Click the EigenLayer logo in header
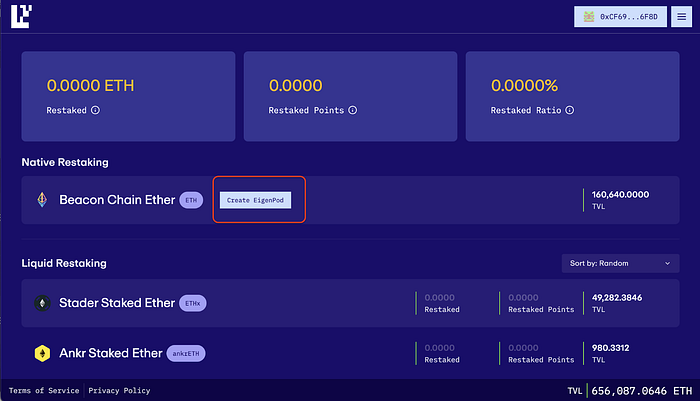The image size is (700, 401). [x=19, y=17]
